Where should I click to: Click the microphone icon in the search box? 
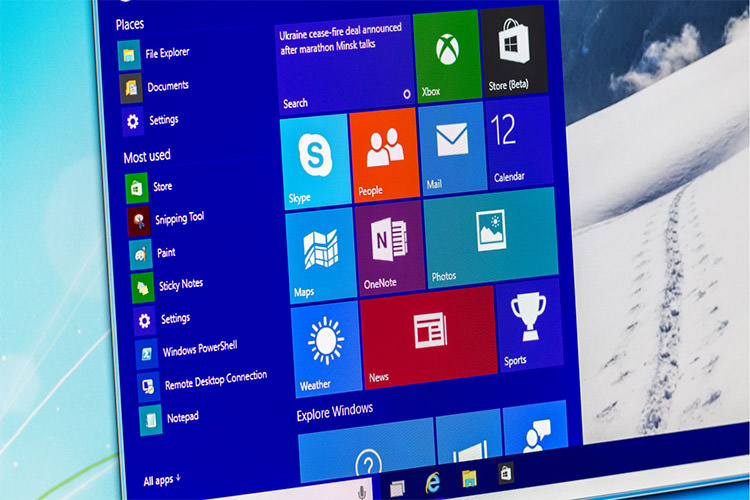(362, 492)
